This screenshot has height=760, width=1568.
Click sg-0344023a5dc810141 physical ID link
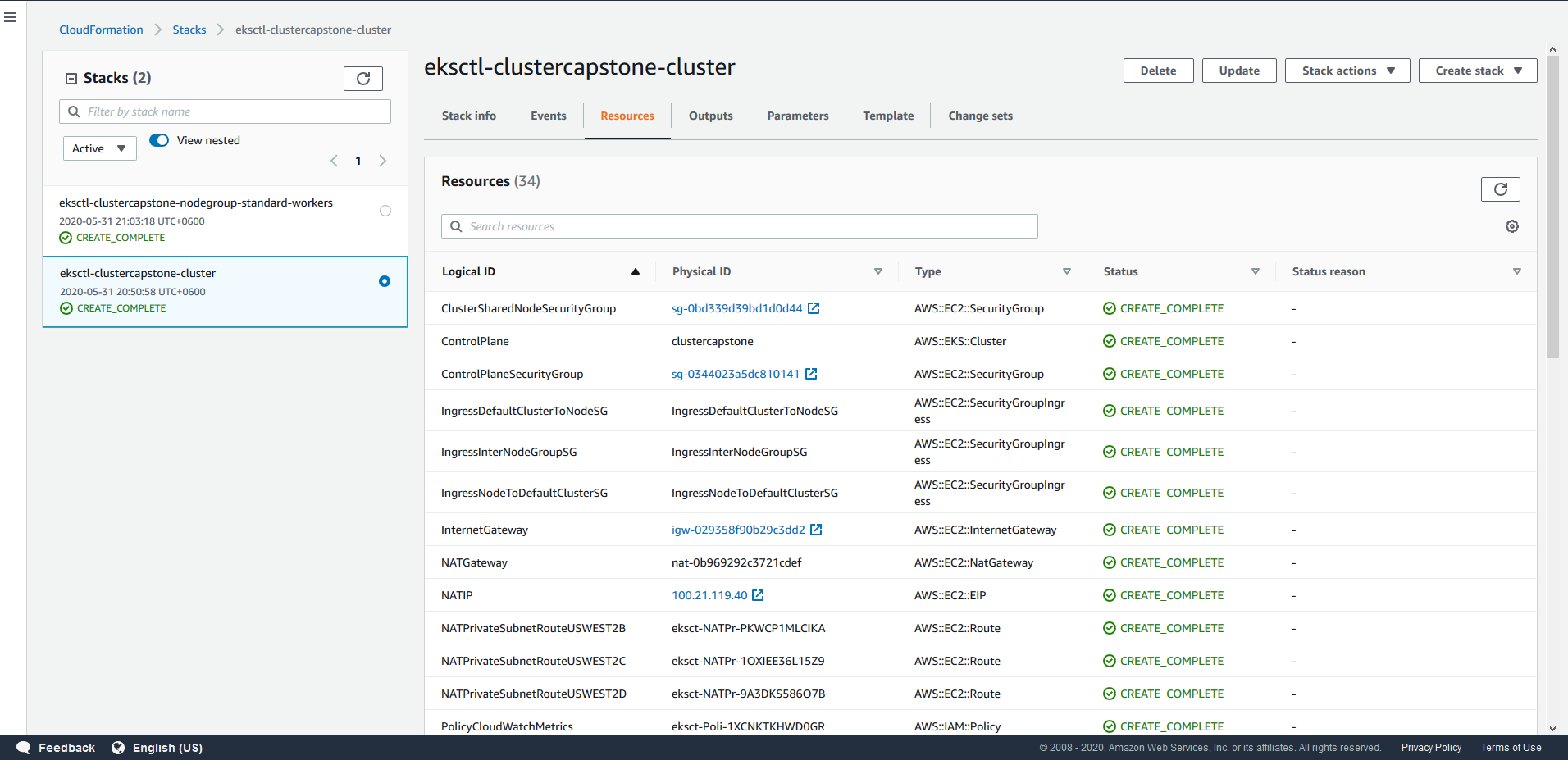coord(736,374)
